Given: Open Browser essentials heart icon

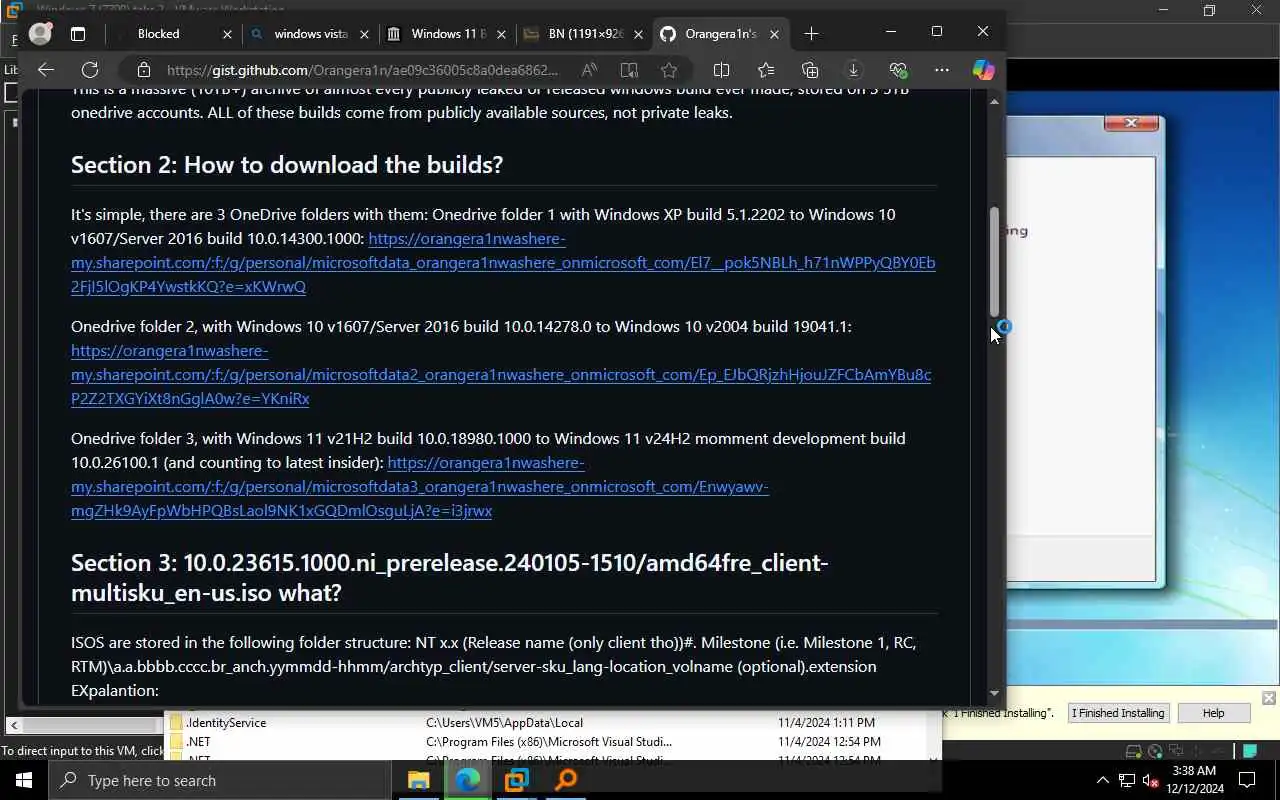Looking at the screenshot, I should tap(898, 70).
